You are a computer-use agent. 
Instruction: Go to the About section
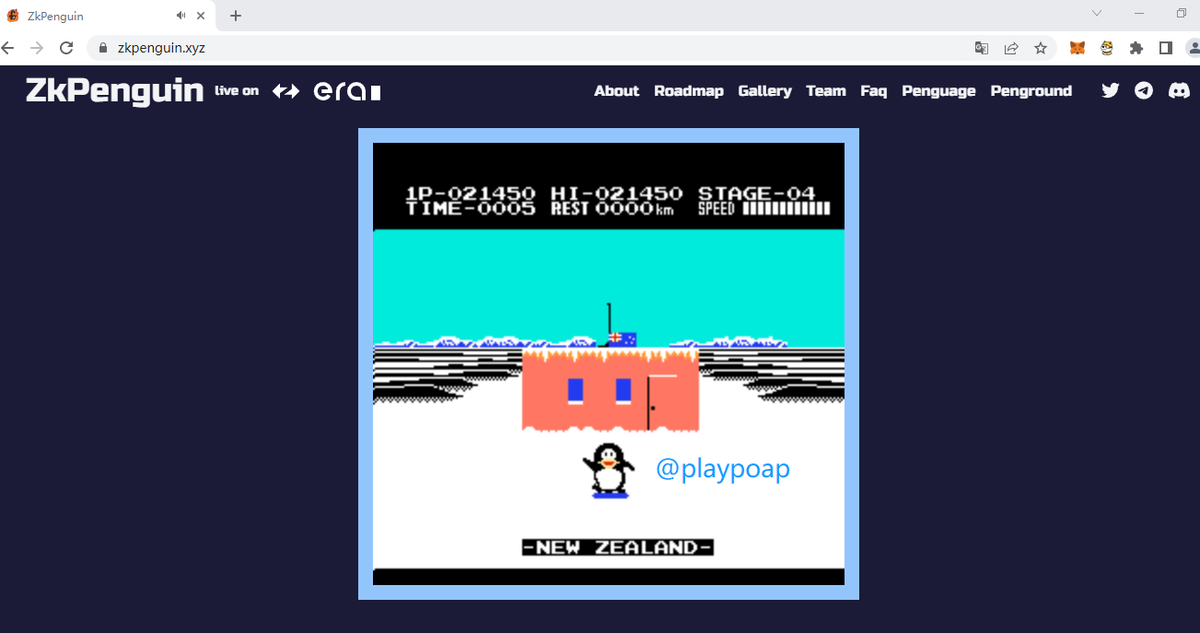click(616, 91)
